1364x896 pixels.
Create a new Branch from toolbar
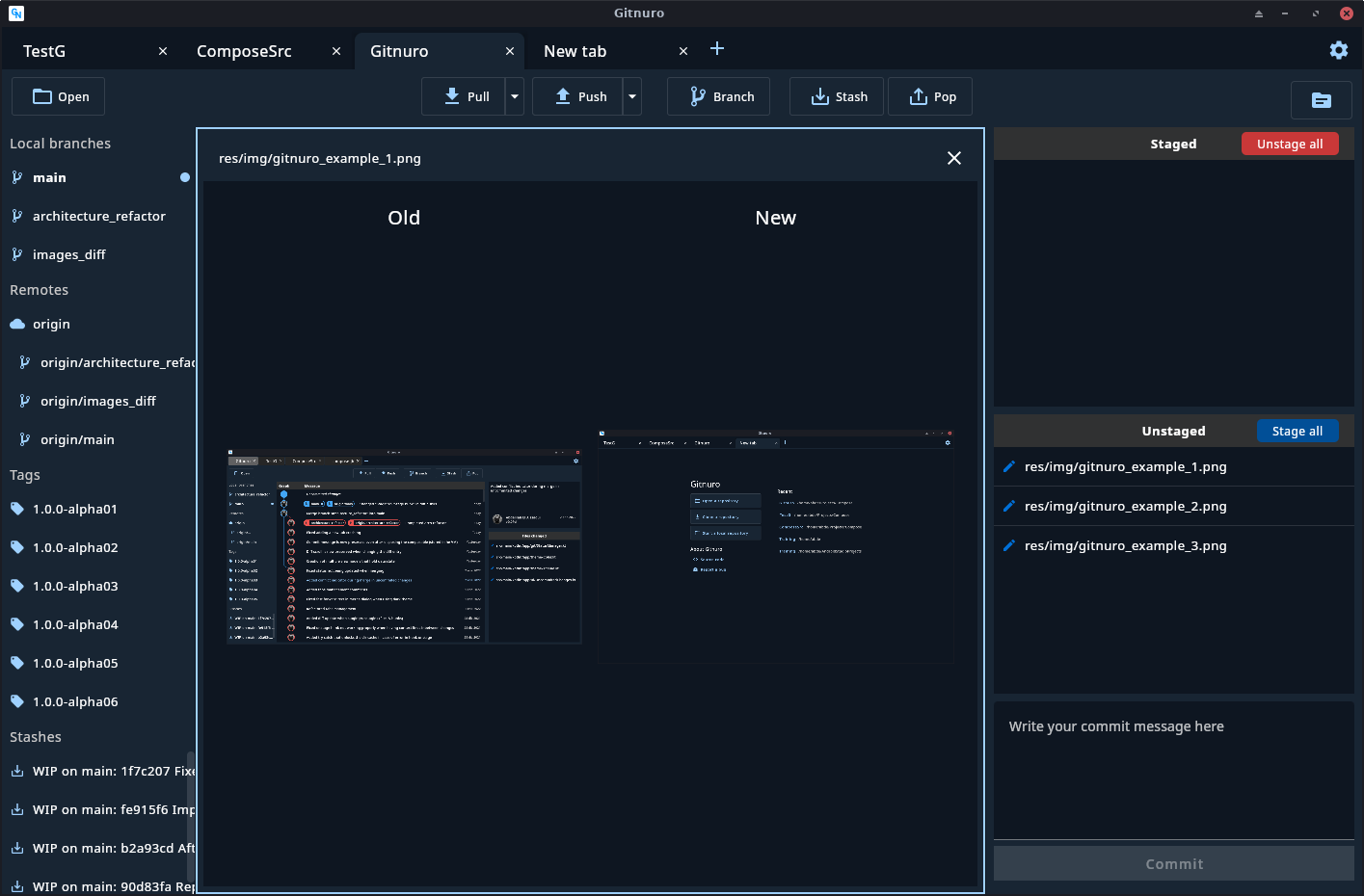(x=718, y=96)
